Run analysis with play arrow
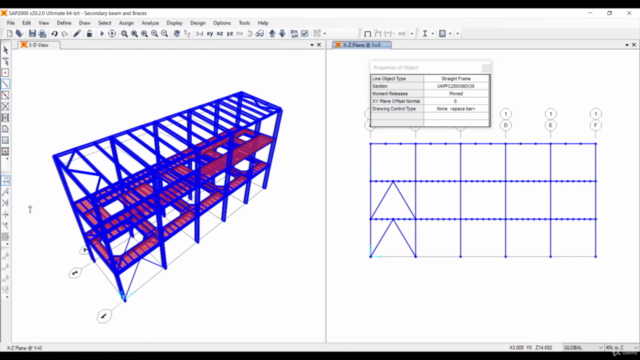 click(102, 34)
